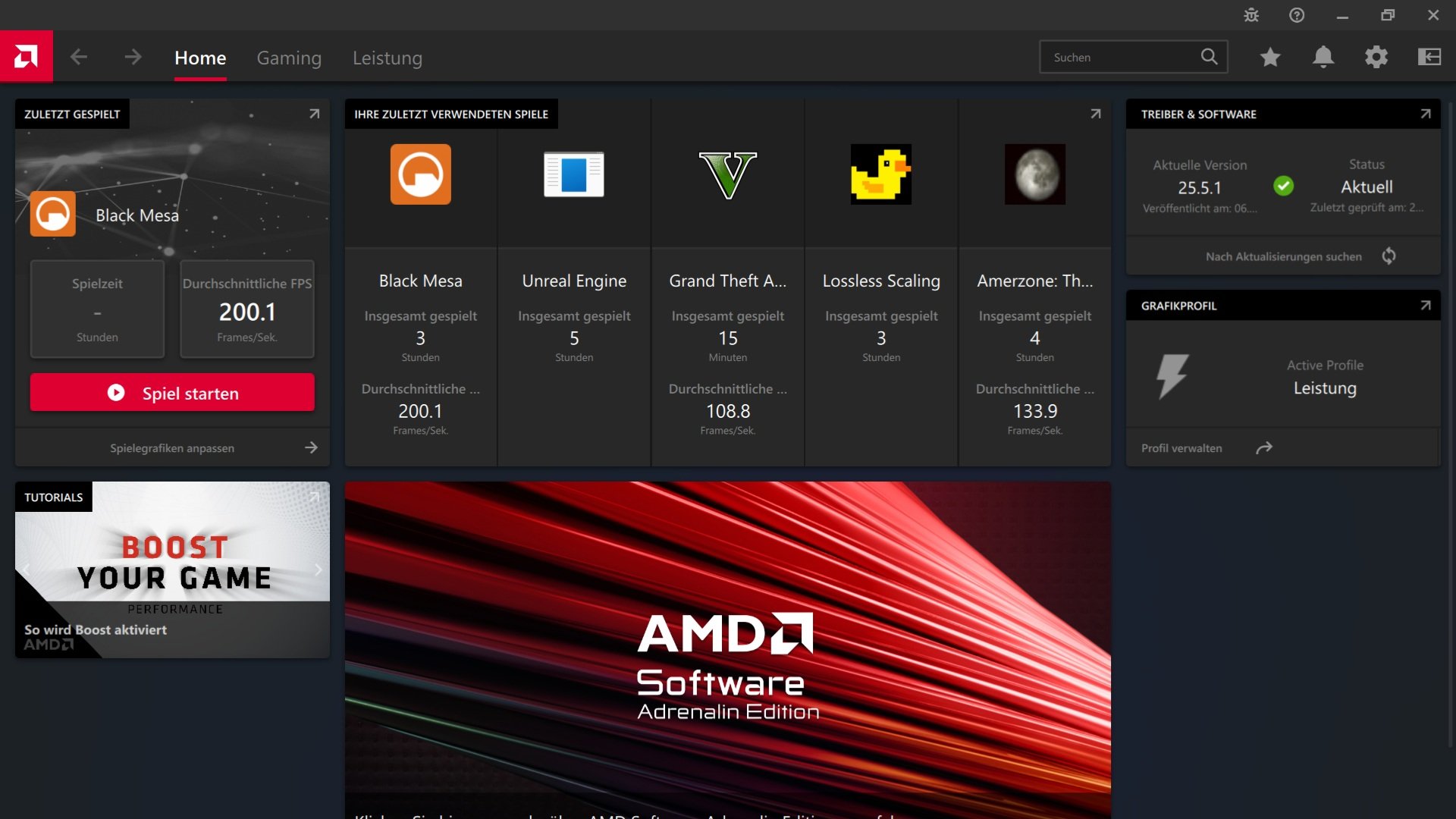
Task: Toggle the sidebar panel icon
Action: click(1429, 57)
